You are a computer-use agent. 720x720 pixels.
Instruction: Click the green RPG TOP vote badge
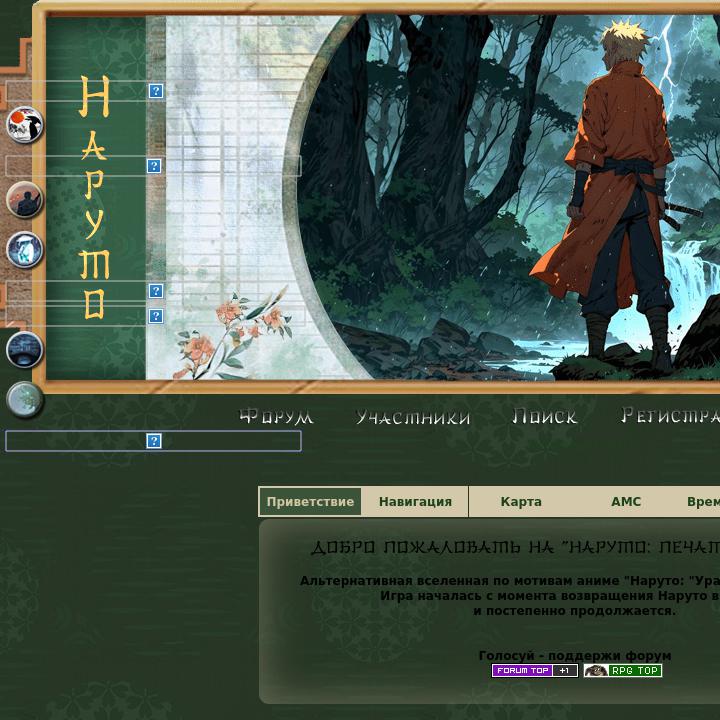pos(623,671)
